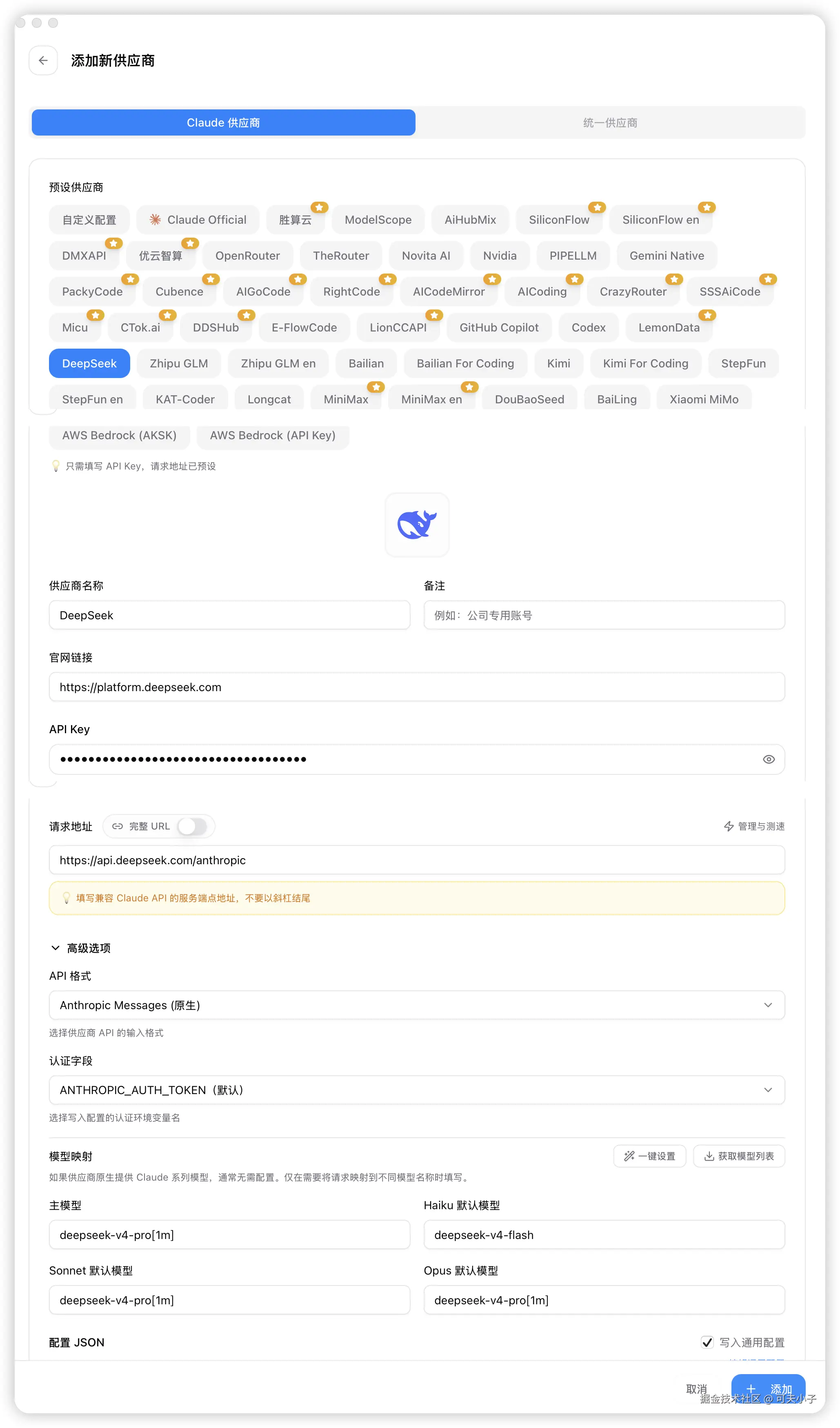Reveal API Key with the eye icon
This screenshot has width=840, height=1428.
(768, 759)
